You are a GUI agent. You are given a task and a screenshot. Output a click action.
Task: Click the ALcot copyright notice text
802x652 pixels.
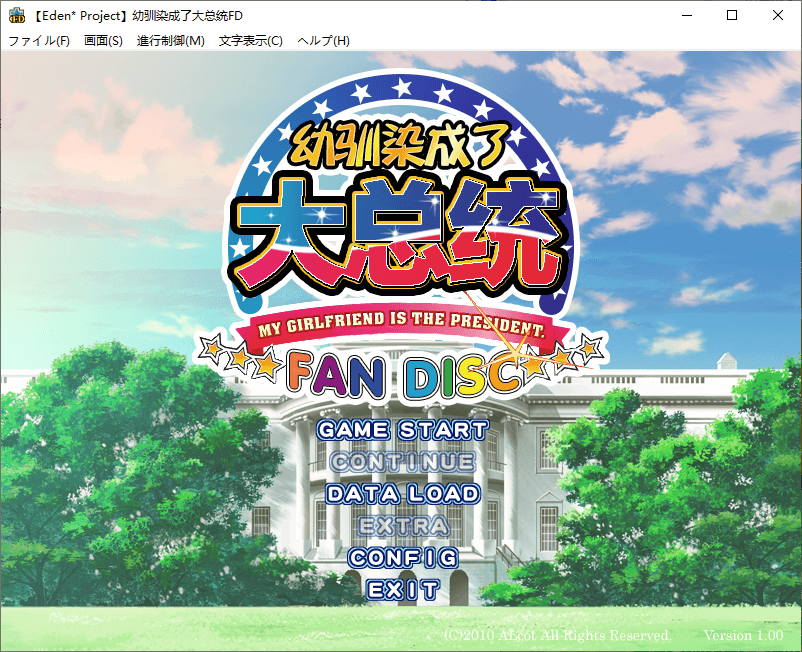pos(556,636)
